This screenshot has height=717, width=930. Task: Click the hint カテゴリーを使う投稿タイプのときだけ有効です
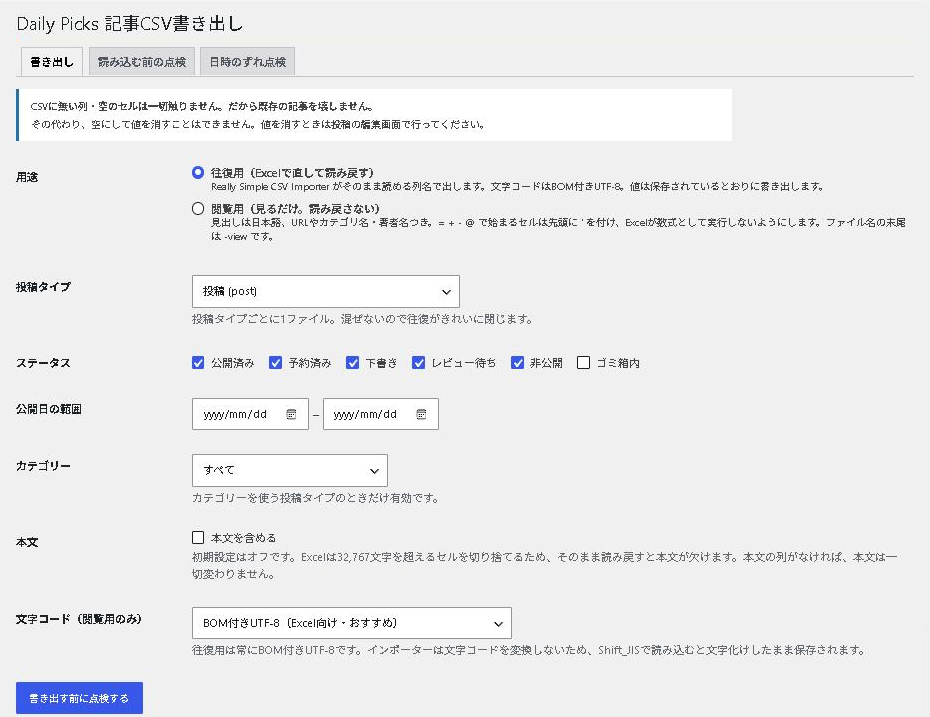coord(316,498)
